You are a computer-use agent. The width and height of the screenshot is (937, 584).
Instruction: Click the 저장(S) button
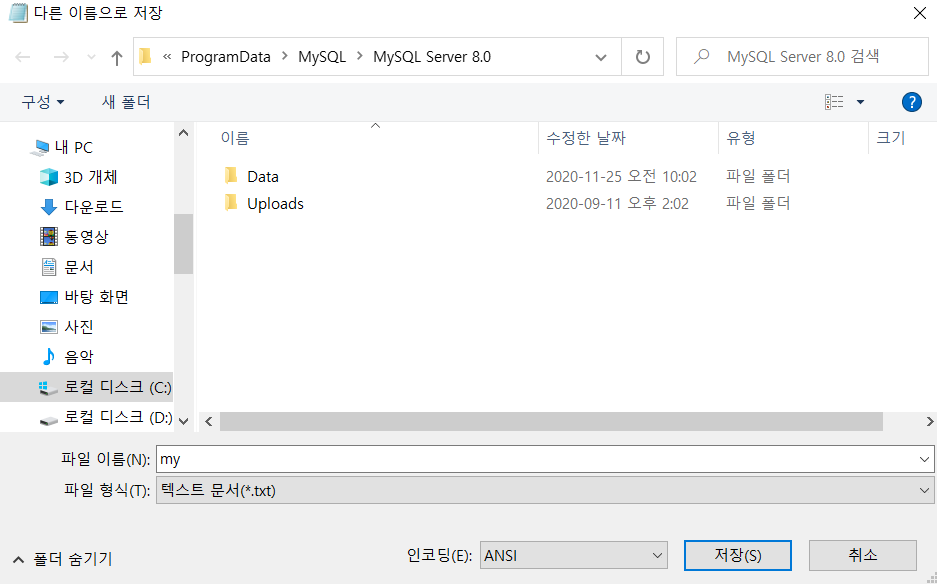(x=738, y=556)
